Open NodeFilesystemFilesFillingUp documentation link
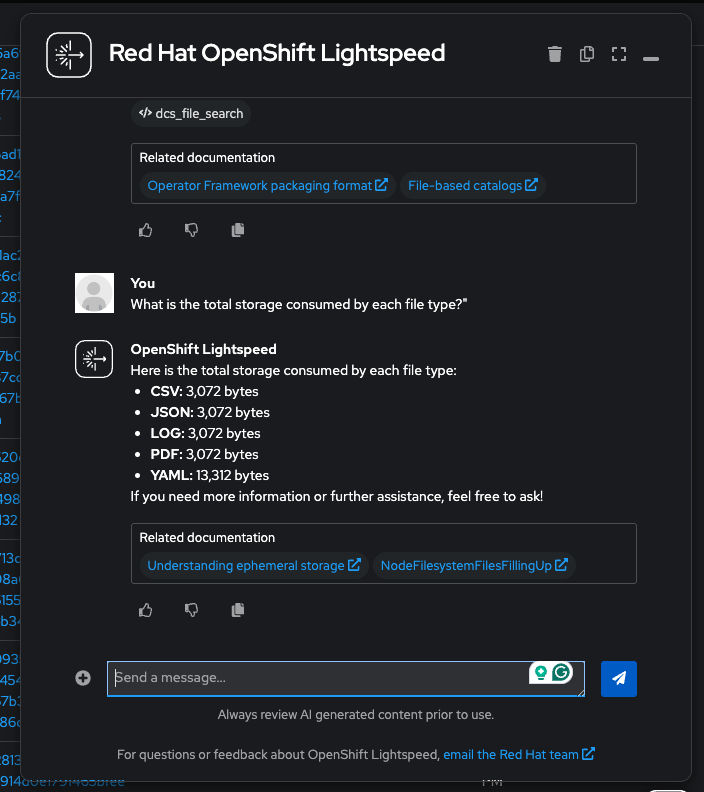 tap(474, 566)
